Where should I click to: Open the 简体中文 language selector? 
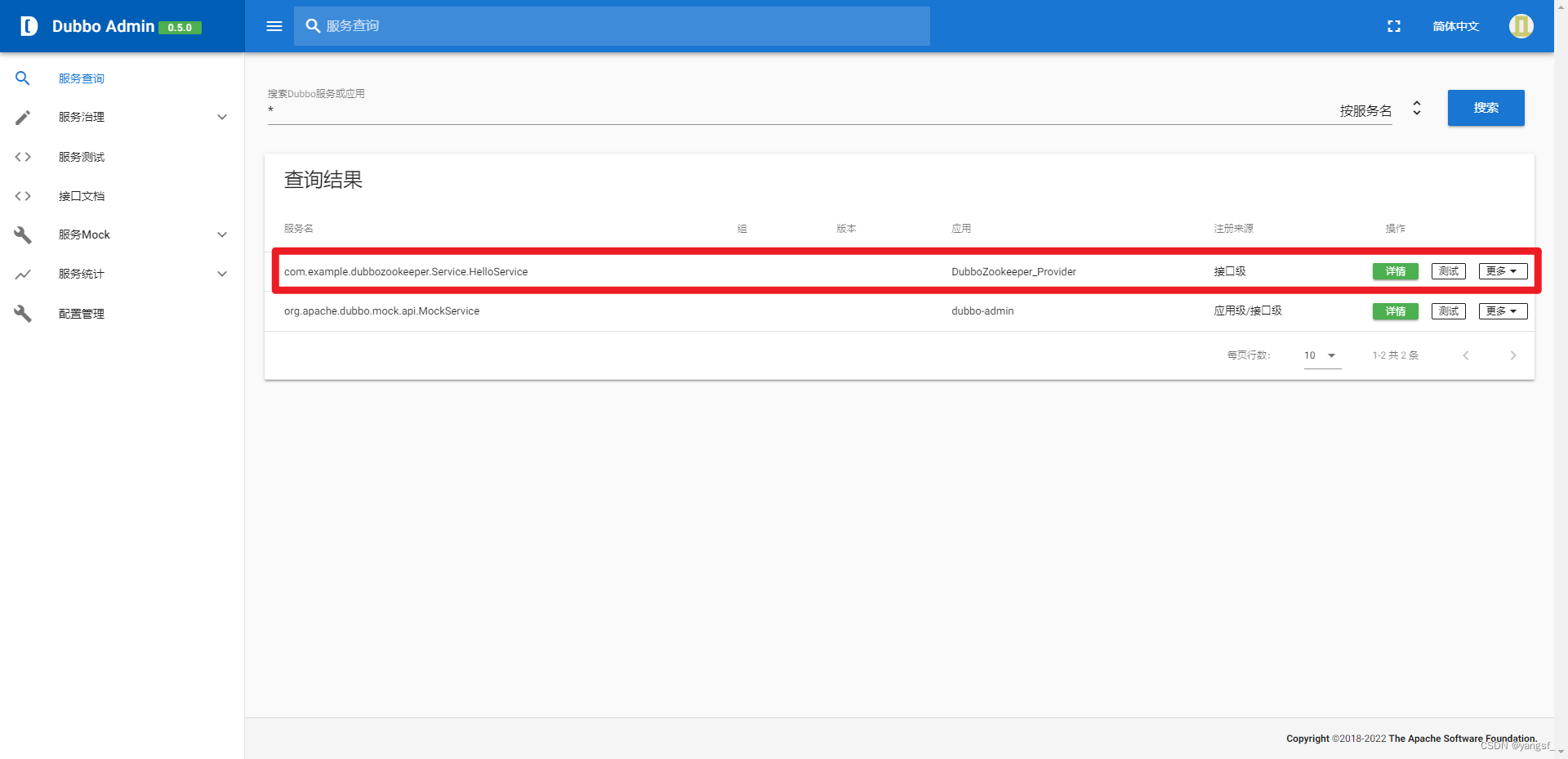coord(1455,26)
